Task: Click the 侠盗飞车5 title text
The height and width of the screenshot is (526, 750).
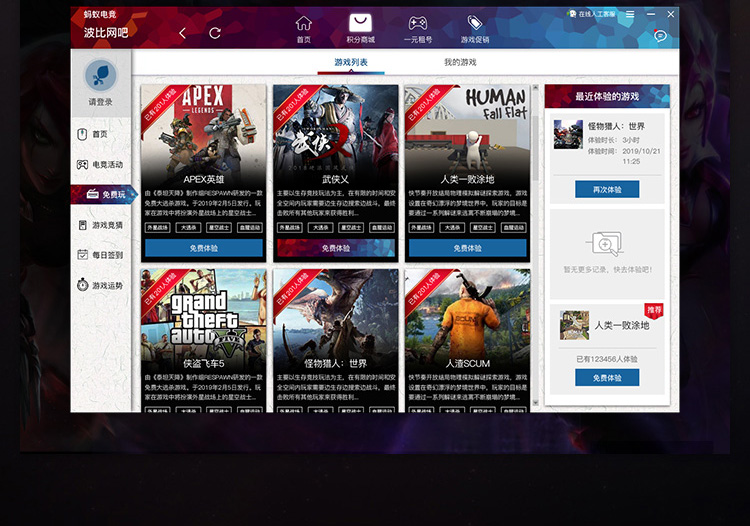Action: coord(204,363)
